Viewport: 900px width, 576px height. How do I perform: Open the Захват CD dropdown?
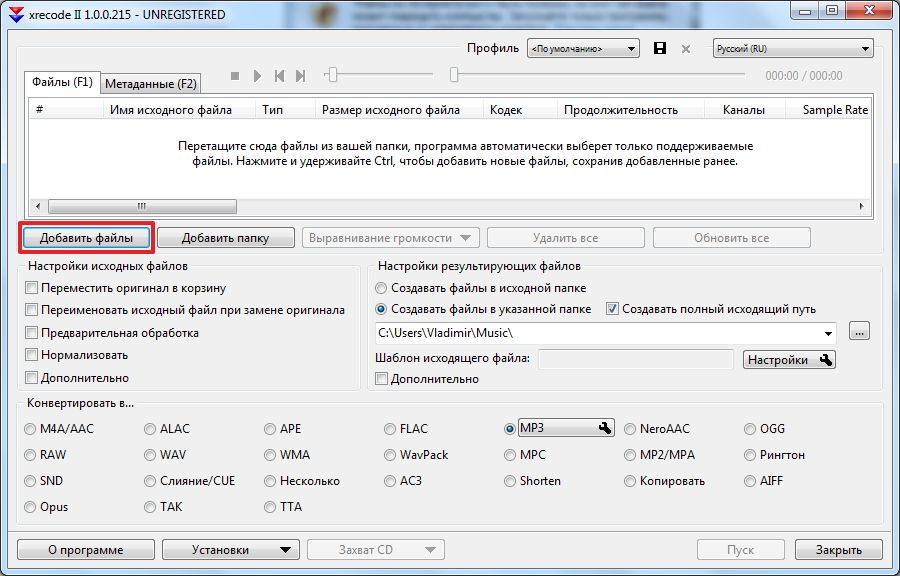[x=375, y=550]
